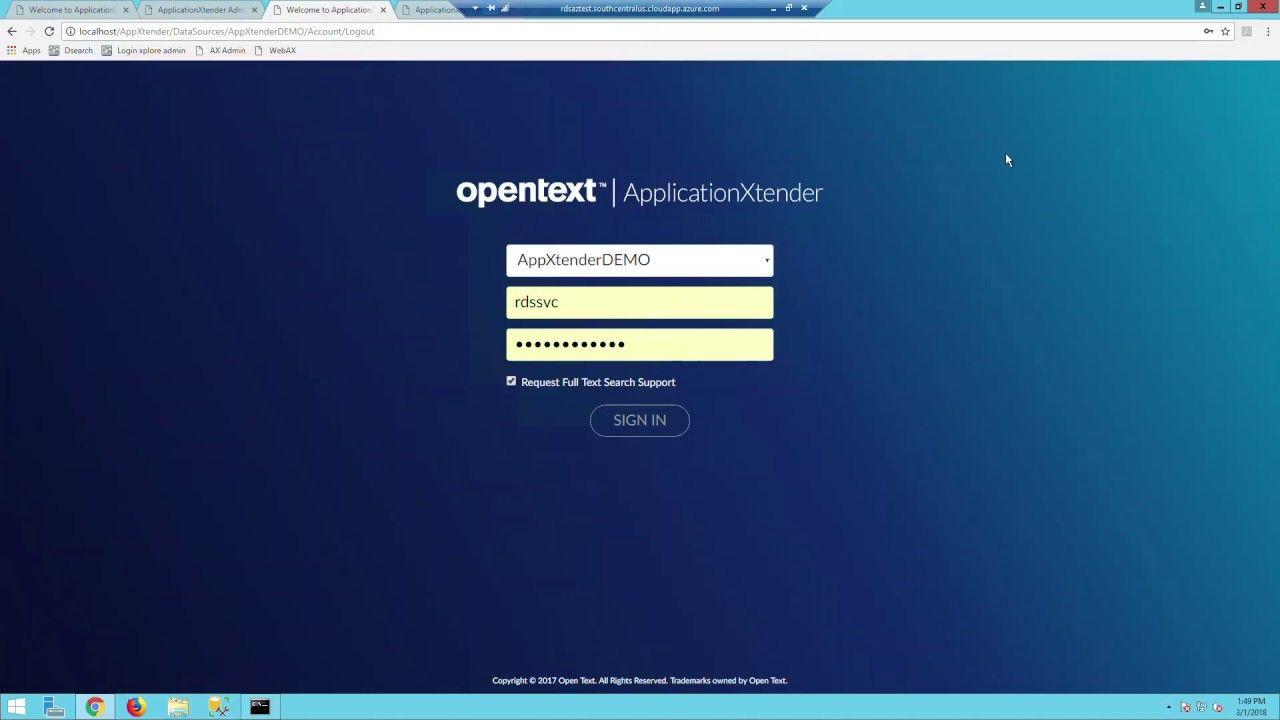
Task: Close the ApplicationXtender Admin tab
Action: (254, 10)
